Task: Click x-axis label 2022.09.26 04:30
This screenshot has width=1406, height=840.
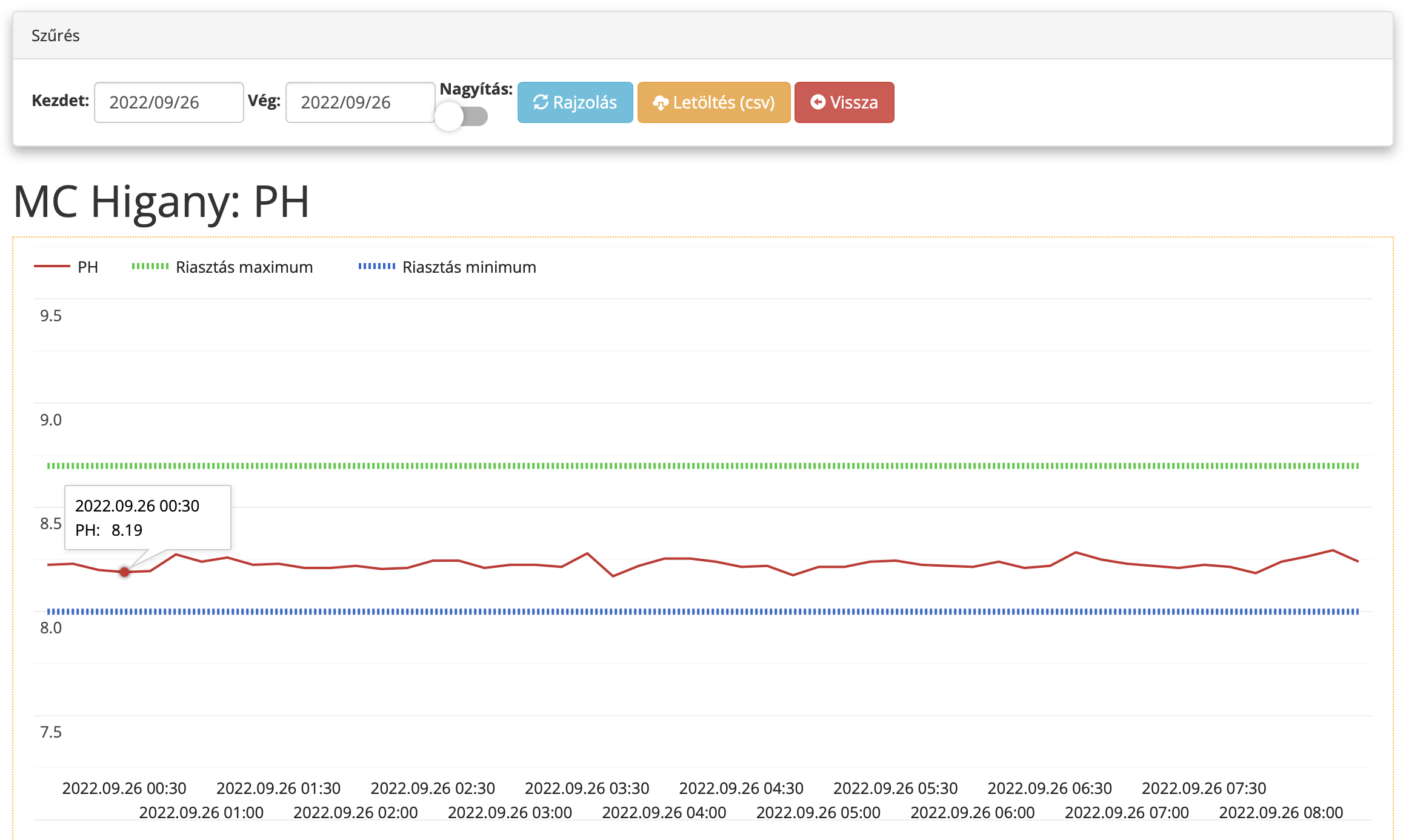Action: tap(741, 788)
